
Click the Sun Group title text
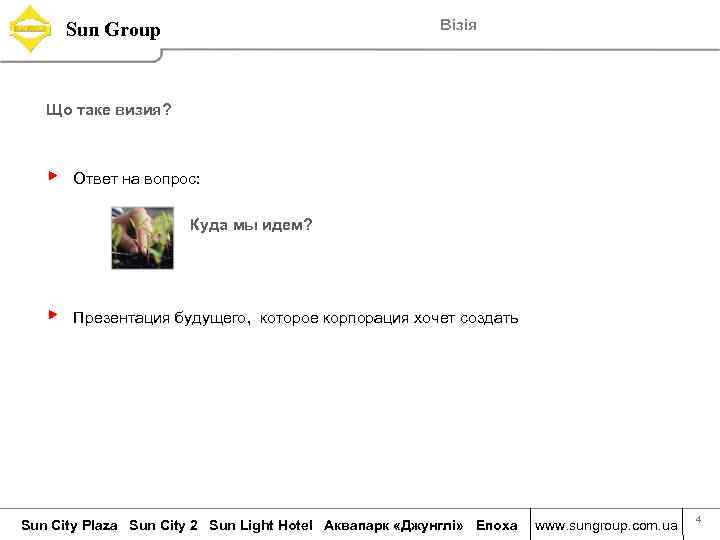click(113, 30)
